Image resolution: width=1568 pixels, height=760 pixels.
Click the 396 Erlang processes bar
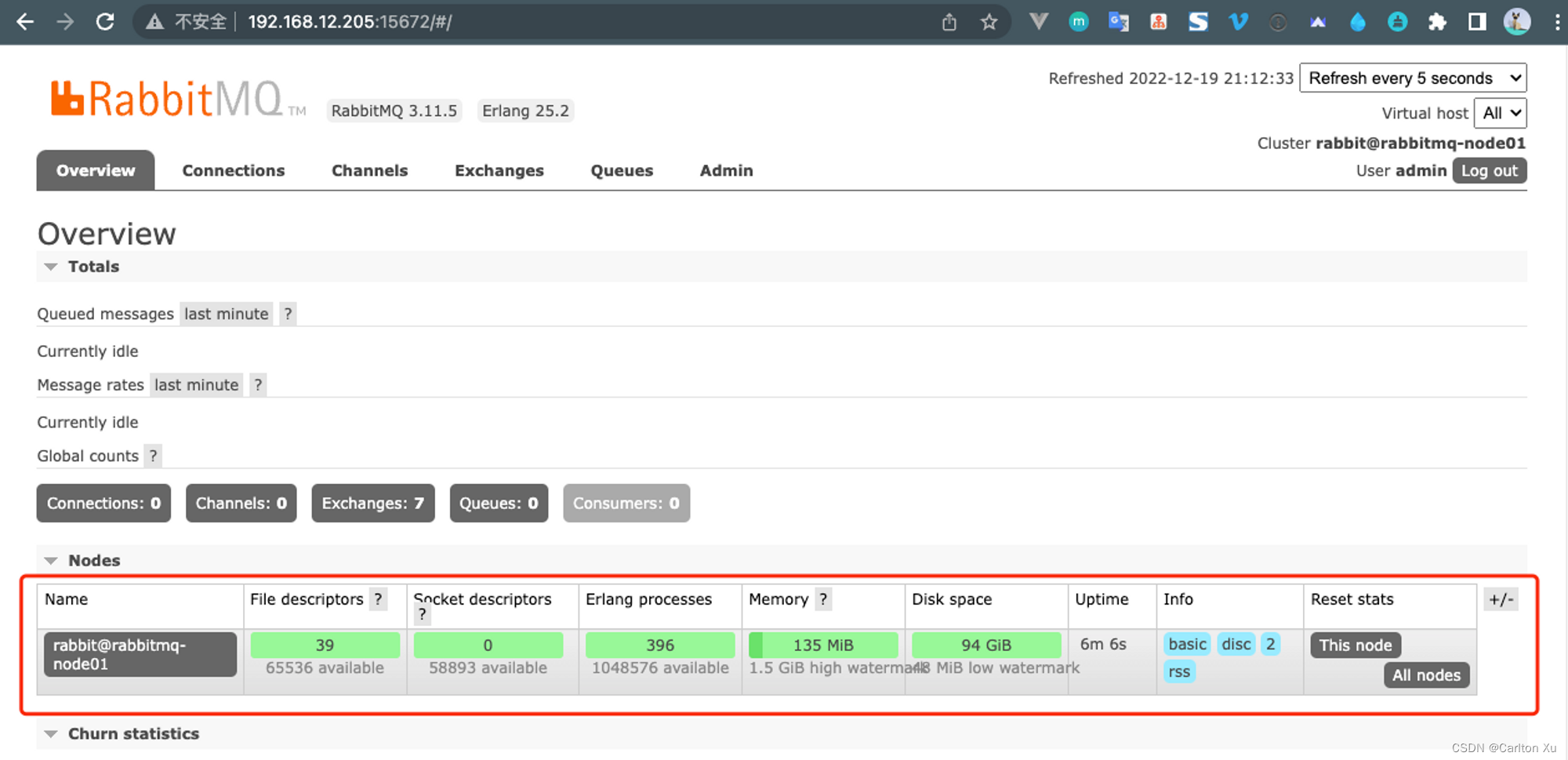(x=660, y=645)
